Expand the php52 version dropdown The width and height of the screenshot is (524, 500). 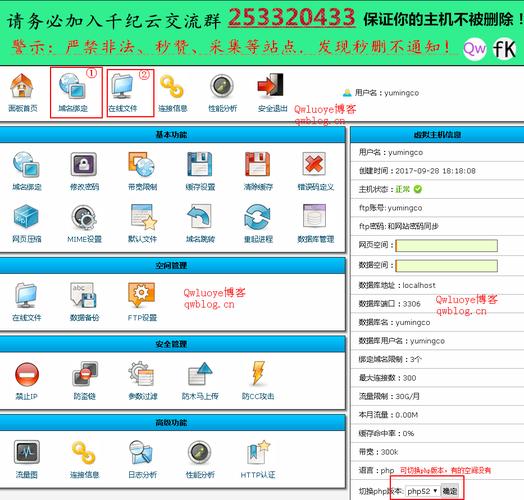tap(422, 491)
